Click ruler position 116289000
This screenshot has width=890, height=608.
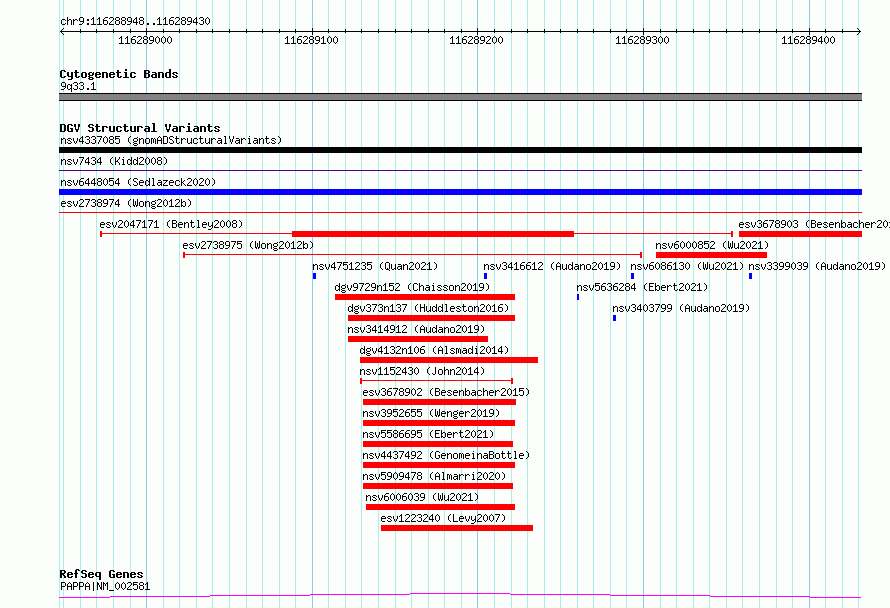coord(145,40)
